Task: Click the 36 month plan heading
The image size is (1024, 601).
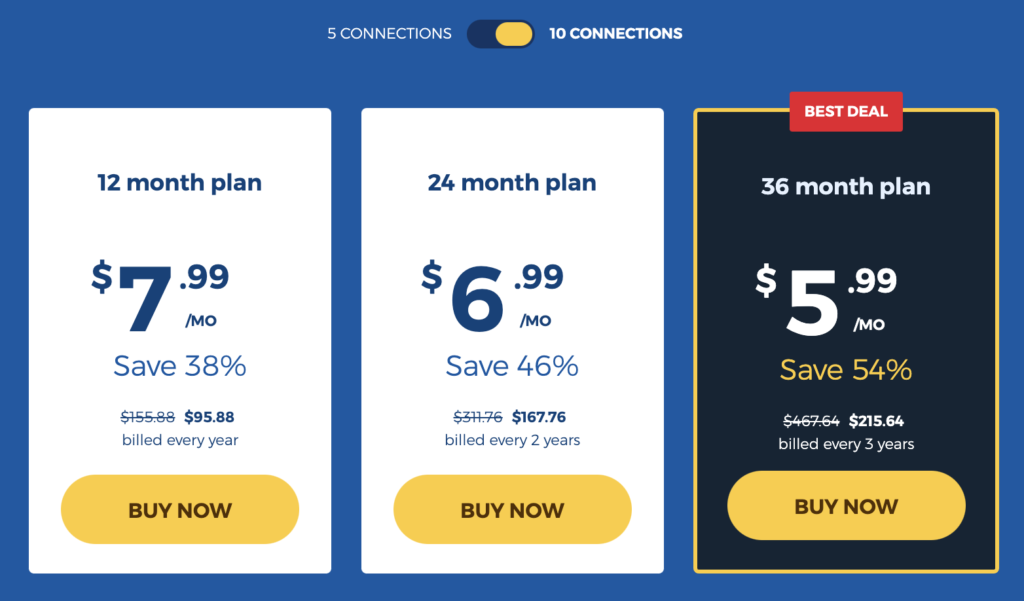Action: click(x=846, y=187)
